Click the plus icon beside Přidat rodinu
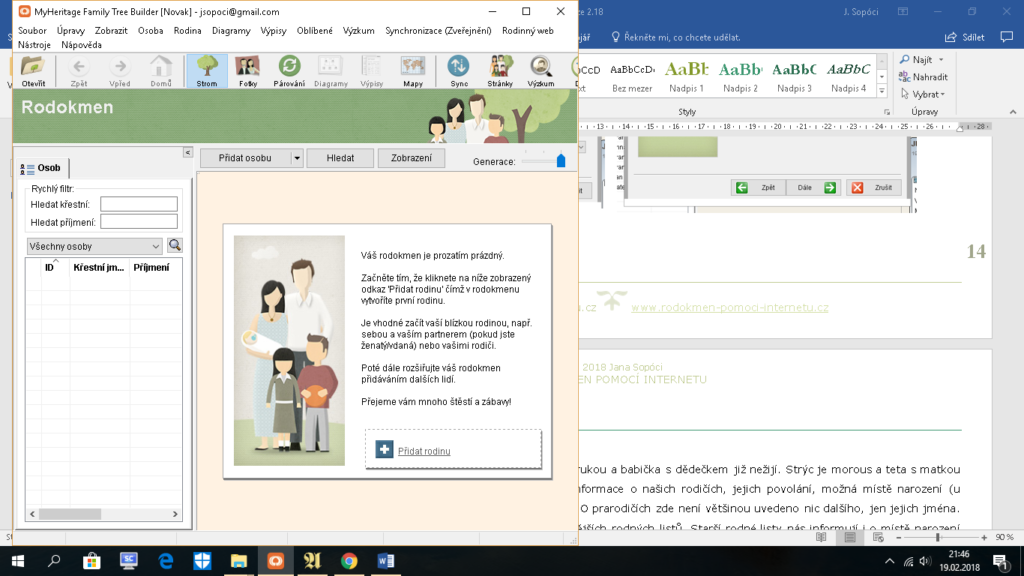 click(x=384, y=449)
